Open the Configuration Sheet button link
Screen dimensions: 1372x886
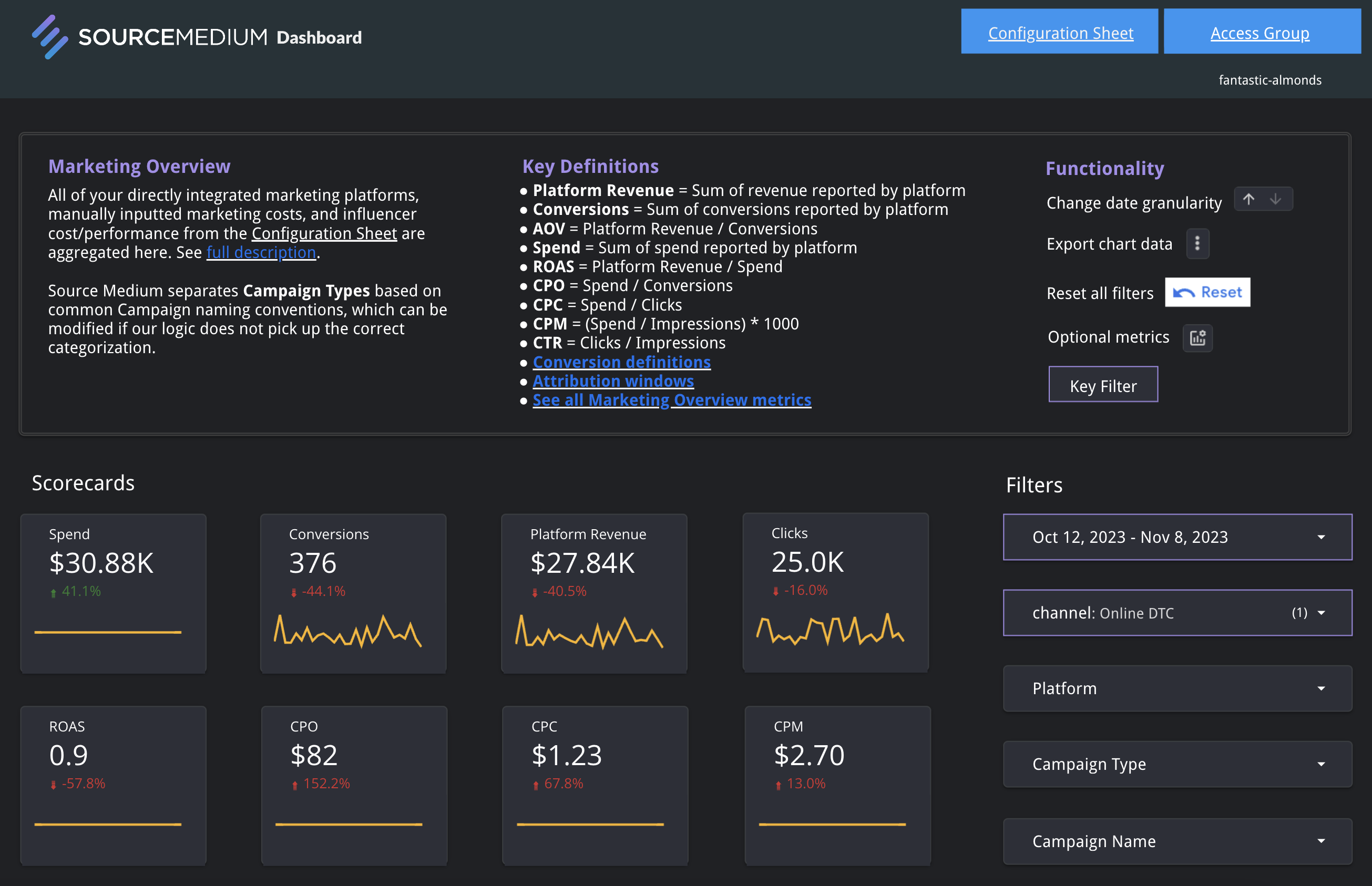1060,33
